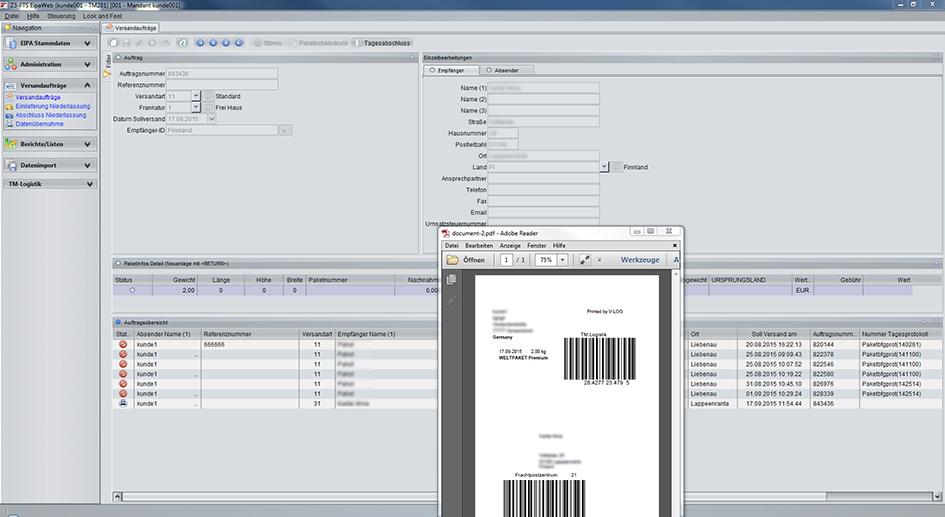Click the Tagesabschluss button
Image resolution: width=945 pixels, height=517 pixels.
(x=383, y=43)
